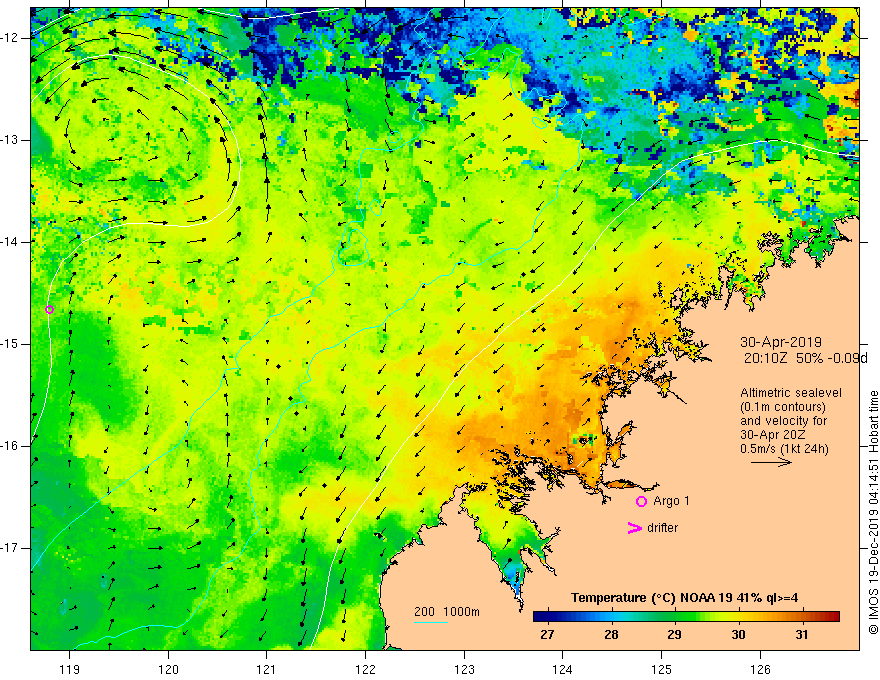Viewport: 880px width, 680px height.
Task: Click the IMOS copyright timestamp text
Action: (873, 513)
